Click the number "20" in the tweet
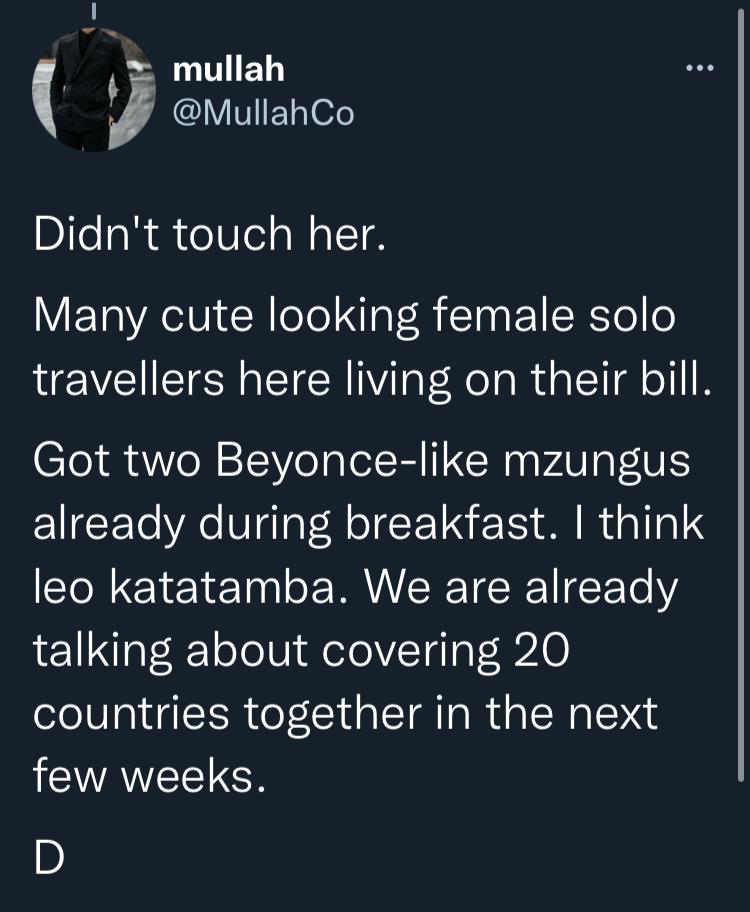The width and height of the screenshot is (750, 912). point(541,650)
